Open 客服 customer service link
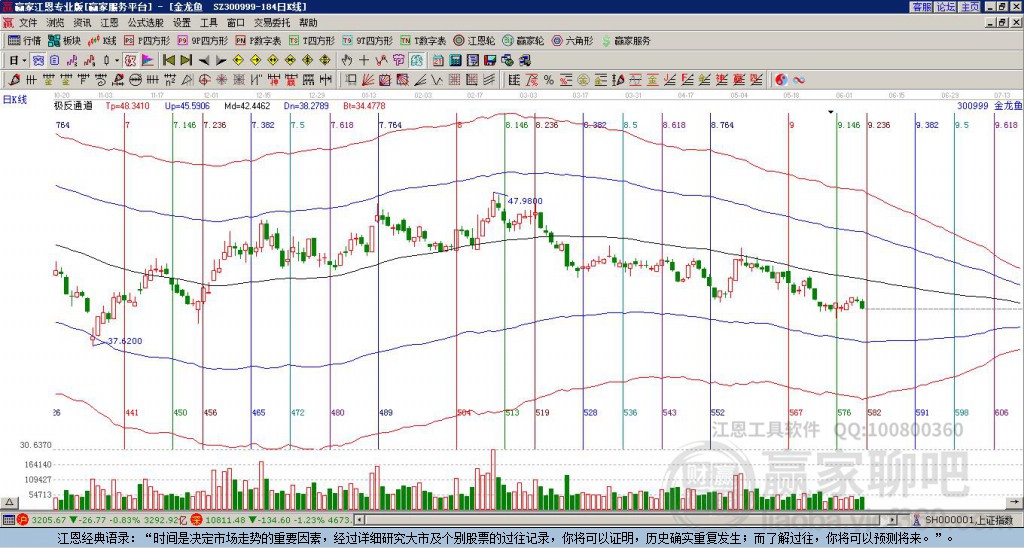Screen dimensions: 1024x548 click(x=922, y=7)
